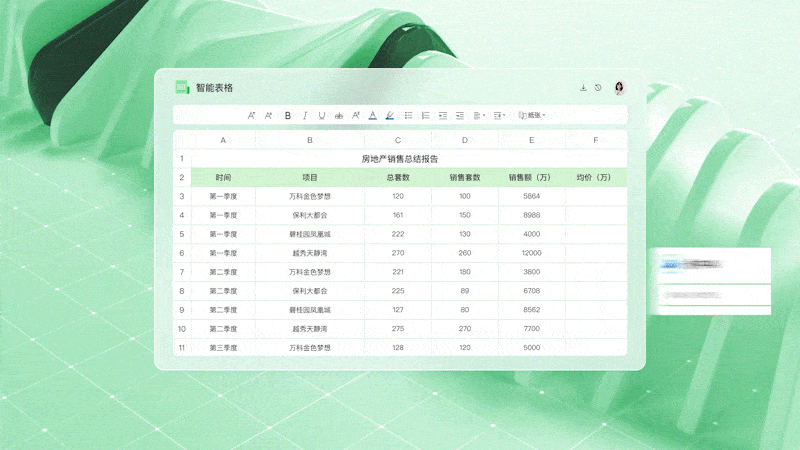This screenshot has width=800, height=450.
Task: Click 第三季度 in row 11
Action: tap(223, 347)
